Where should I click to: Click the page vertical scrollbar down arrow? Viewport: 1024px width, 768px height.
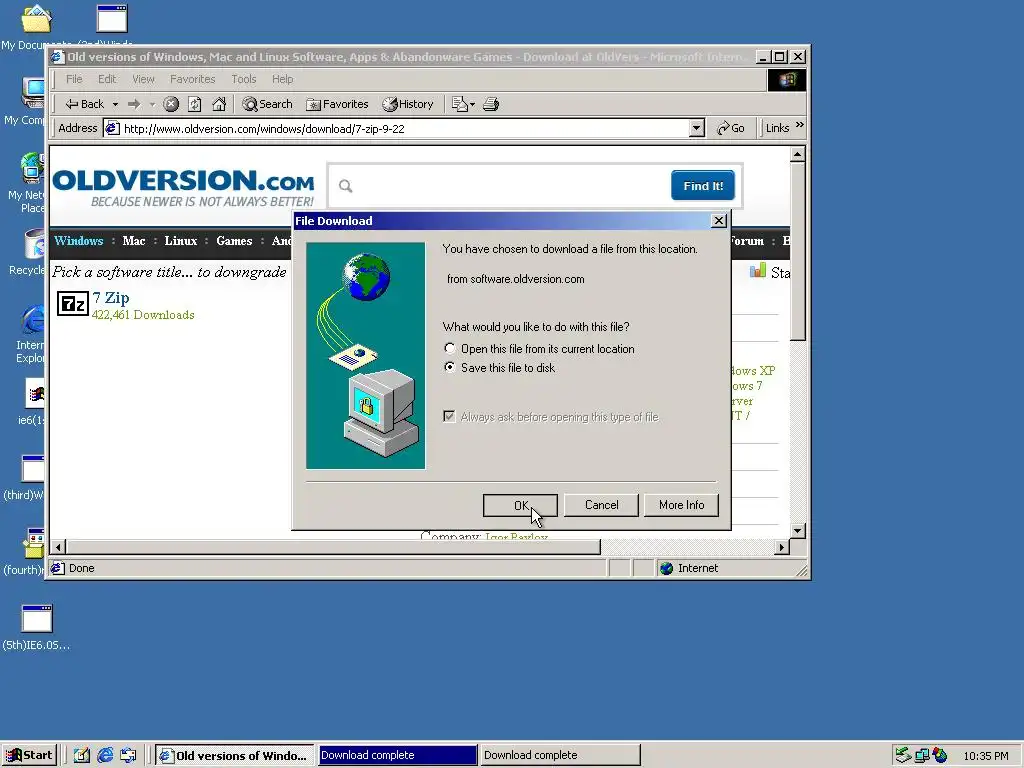pos(797,531)
